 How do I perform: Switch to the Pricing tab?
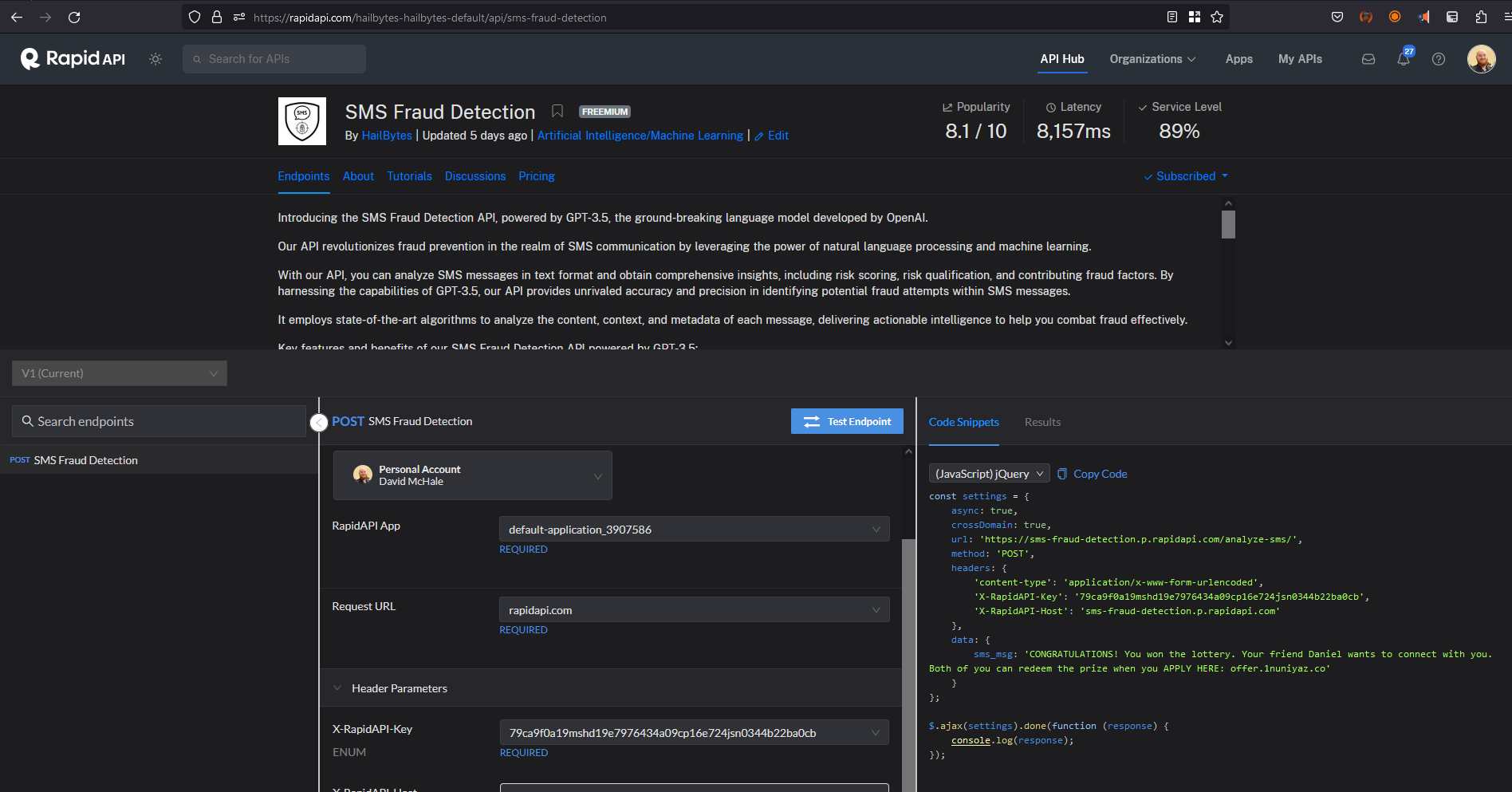pos(537,176)
